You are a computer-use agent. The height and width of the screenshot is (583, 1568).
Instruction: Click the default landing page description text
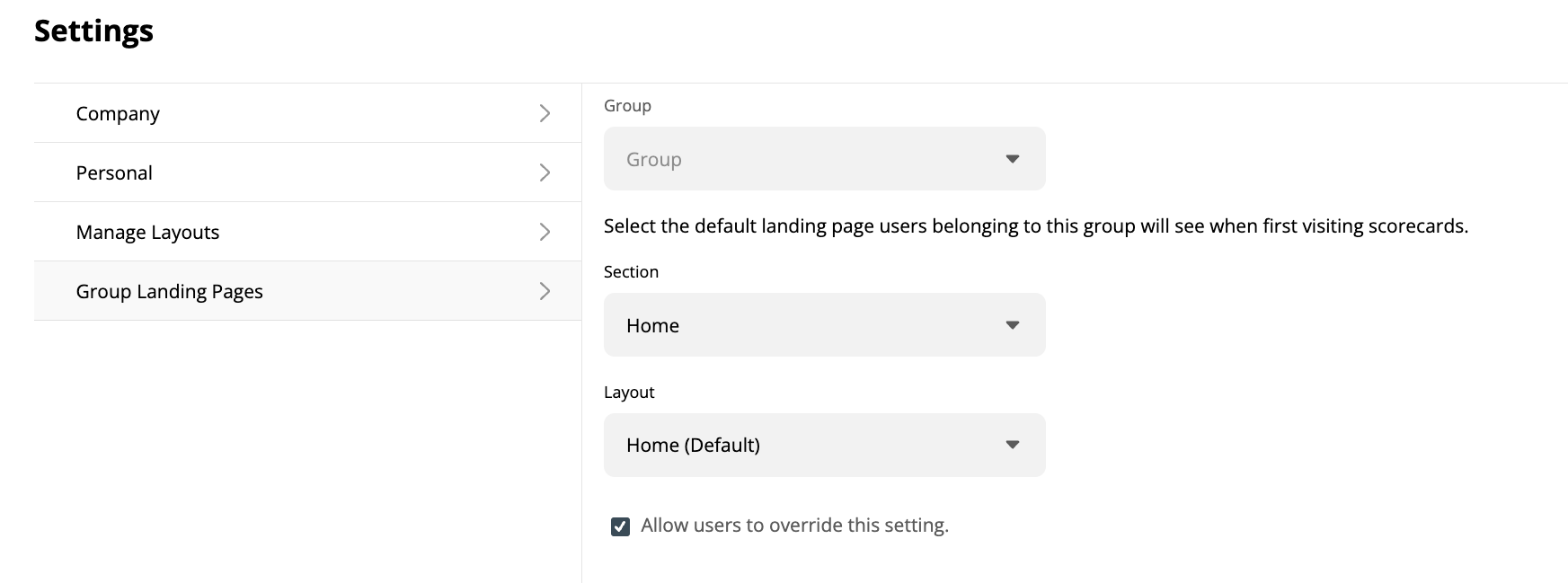[1035, 226]
